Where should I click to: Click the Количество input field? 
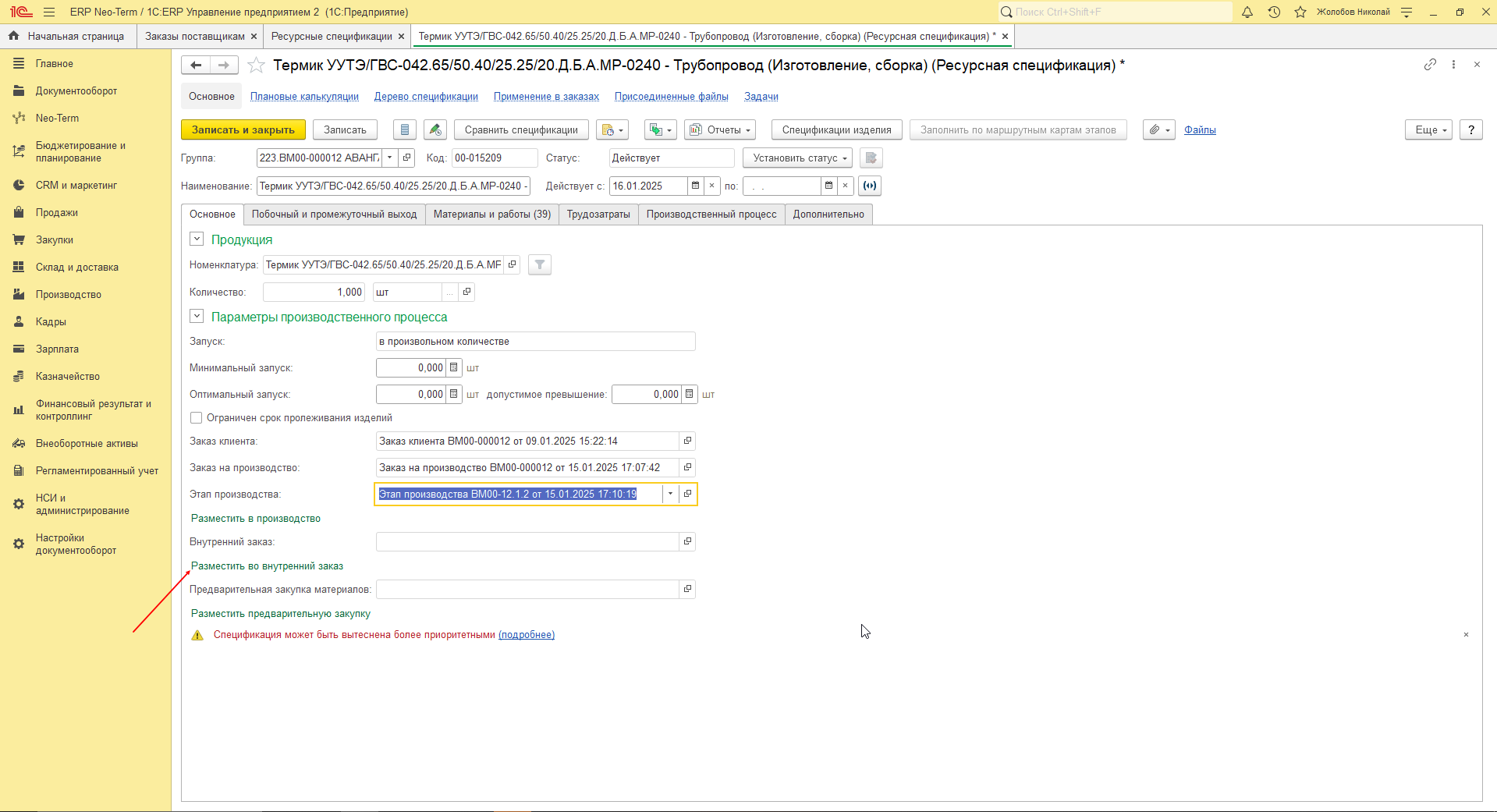tap(314, 293)
